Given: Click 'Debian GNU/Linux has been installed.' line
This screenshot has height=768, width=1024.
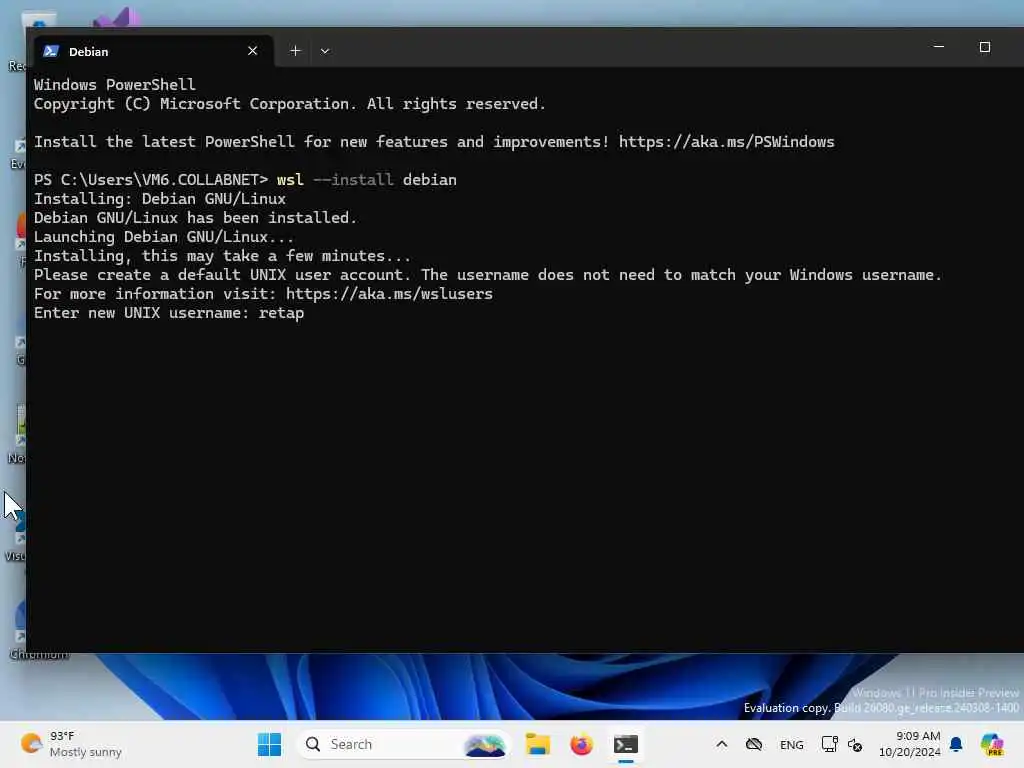Looking at the screenshot, I should [195, 217].
